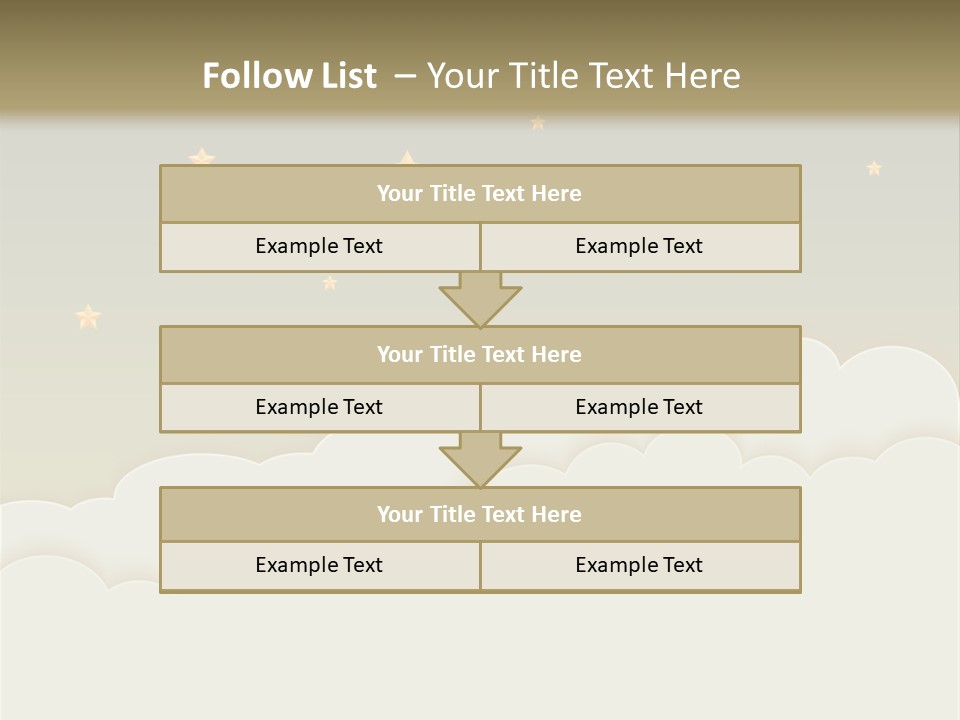The height and width of the screenshot is (720, 960).
Task: Select the left "Example Text" cell in the third block
Action: click(x=319, y=565)
